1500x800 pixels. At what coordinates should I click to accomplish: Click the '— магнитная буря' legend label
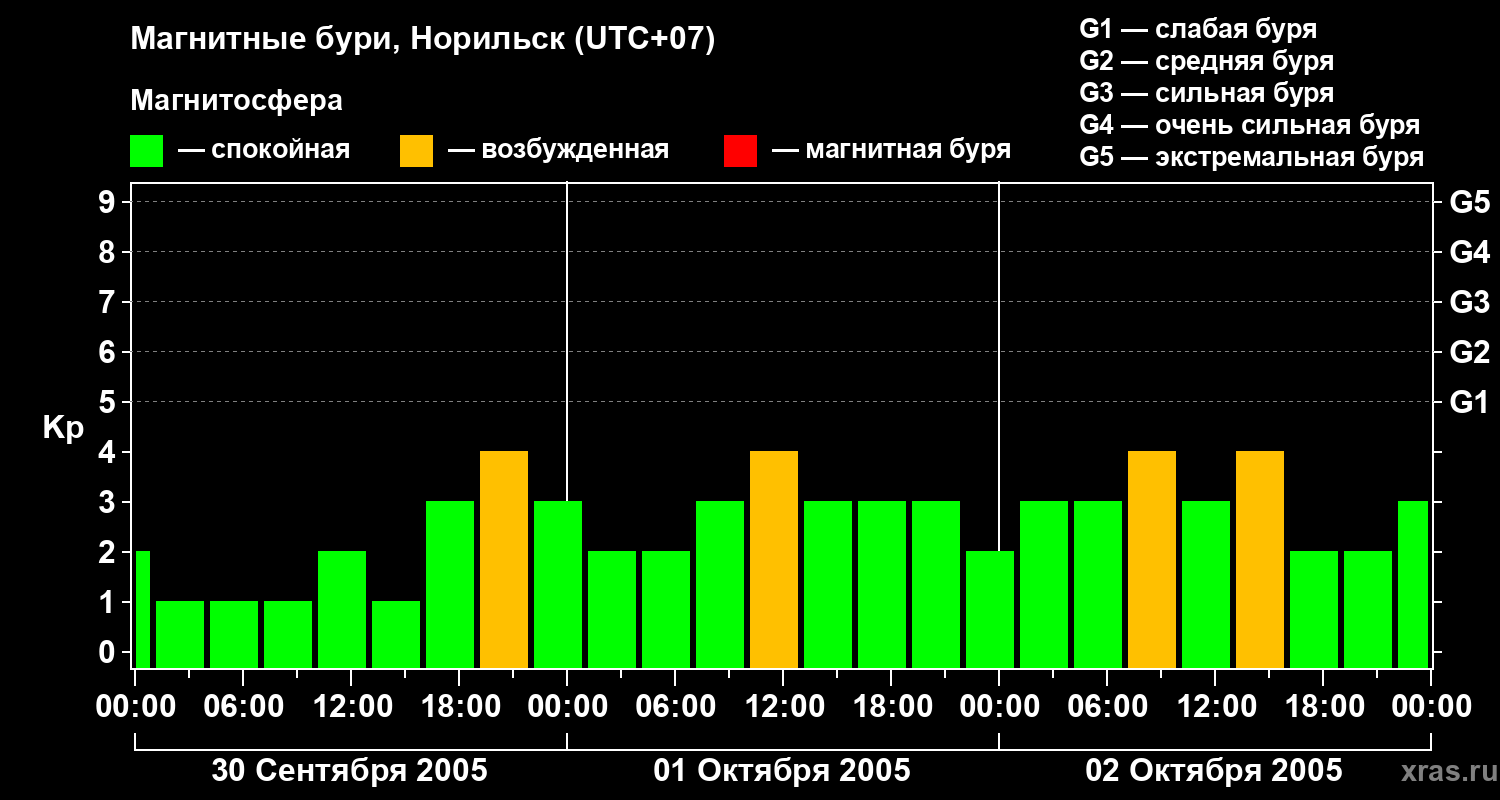(891, 150)
